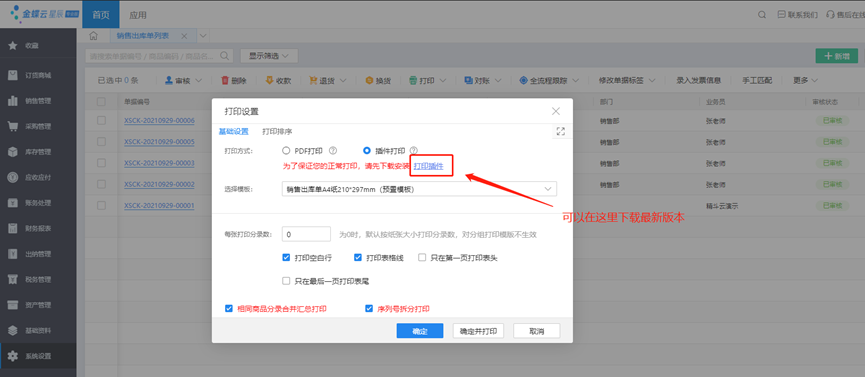Click the 删除 trash toolbar button
This screenshot has height=377, width=865.
[x=234, y=81]
